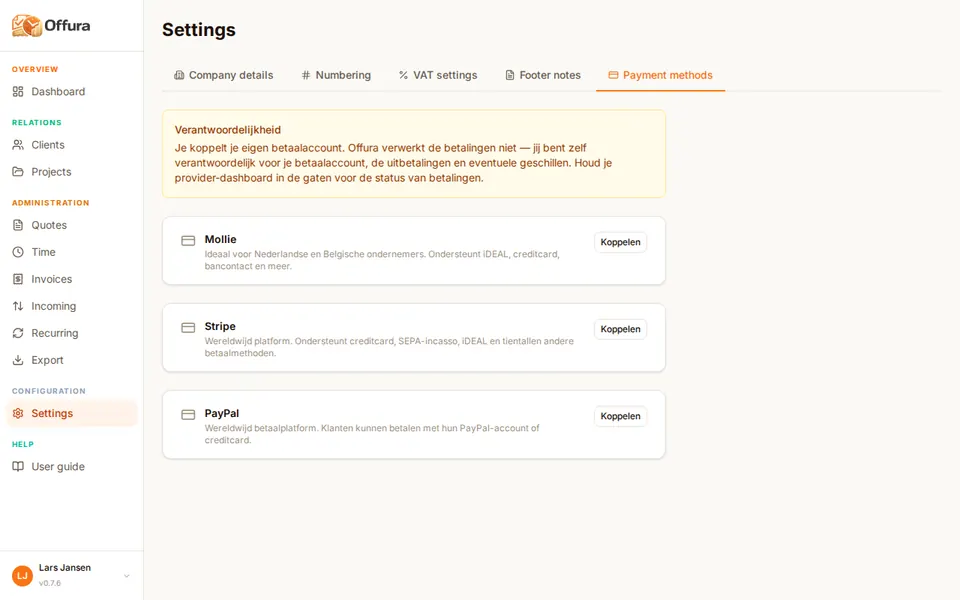
Task: Click Koppelen button for Mollie
Action: [x=620, y=242]
